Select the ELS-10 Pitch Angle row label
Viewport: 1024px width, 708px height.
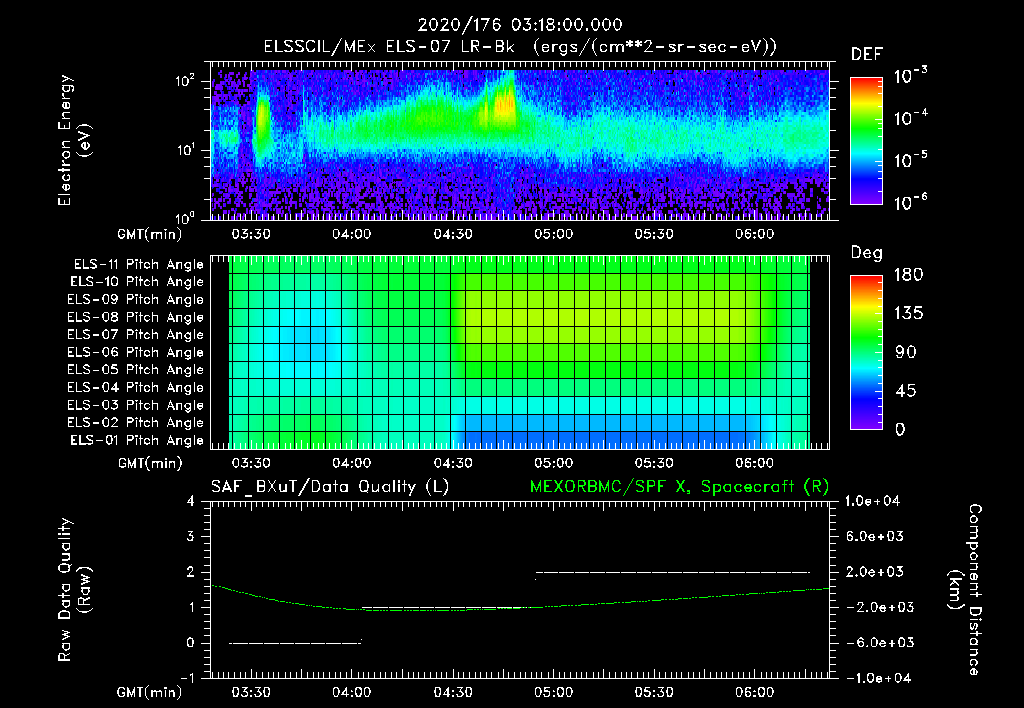pos(137,282)
